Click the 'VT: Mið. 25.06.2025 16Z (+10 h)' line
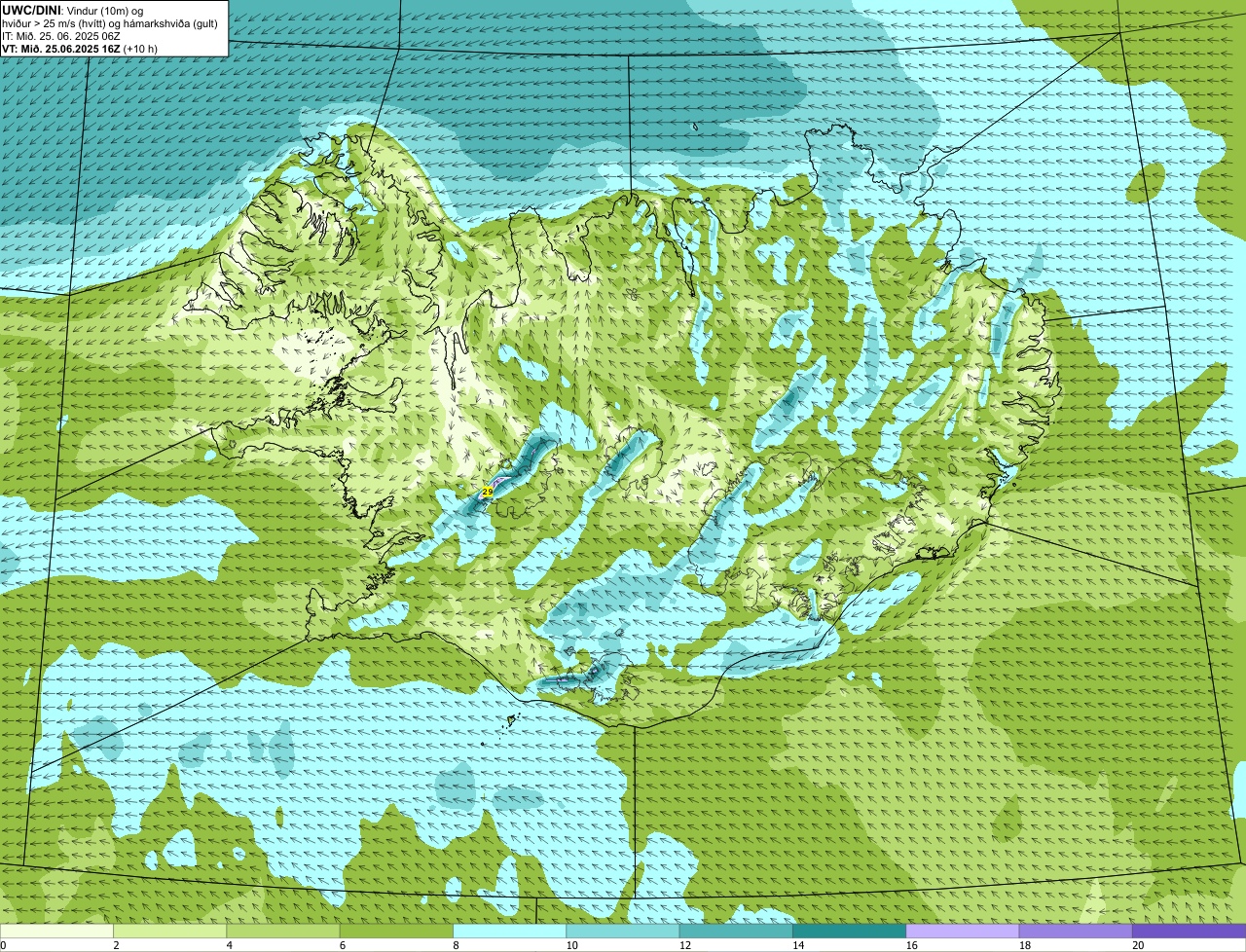This screenshot has width=1246, height=952. point(80,49)
